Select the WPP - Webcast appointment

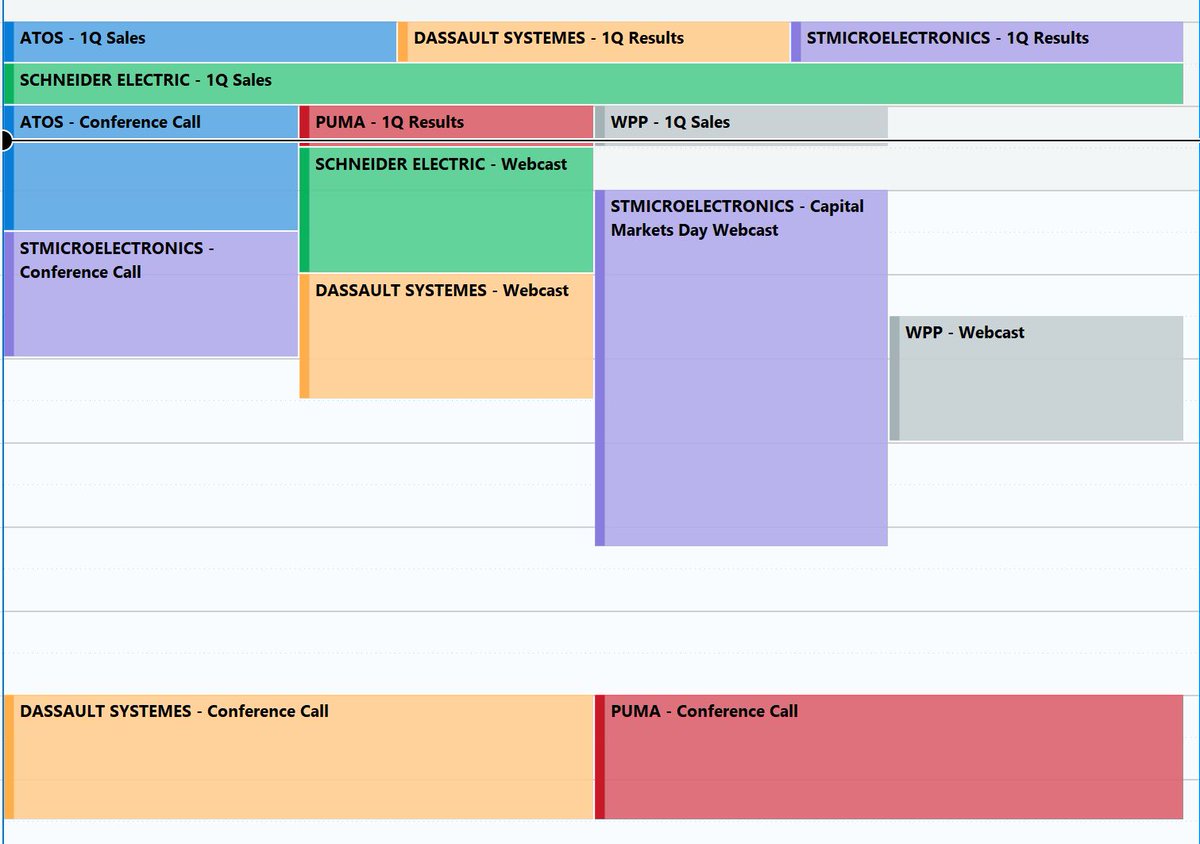(1036, 378)
